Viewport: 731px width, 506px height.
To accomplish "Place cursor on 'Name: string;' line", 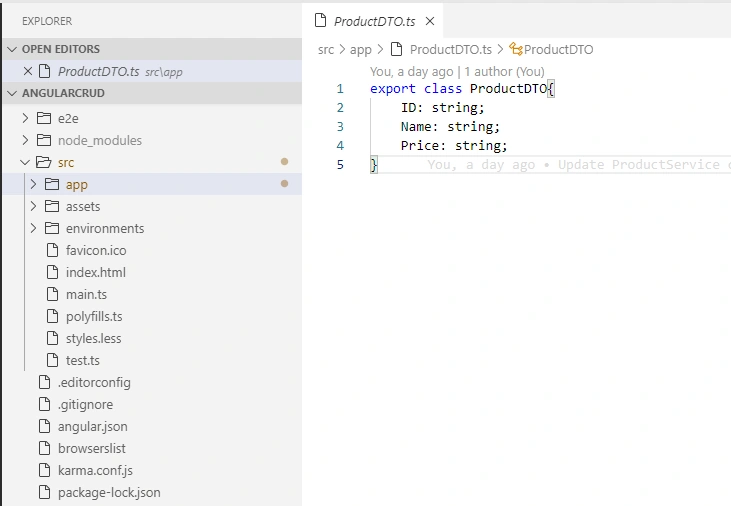I will click(x=450, y=126).
